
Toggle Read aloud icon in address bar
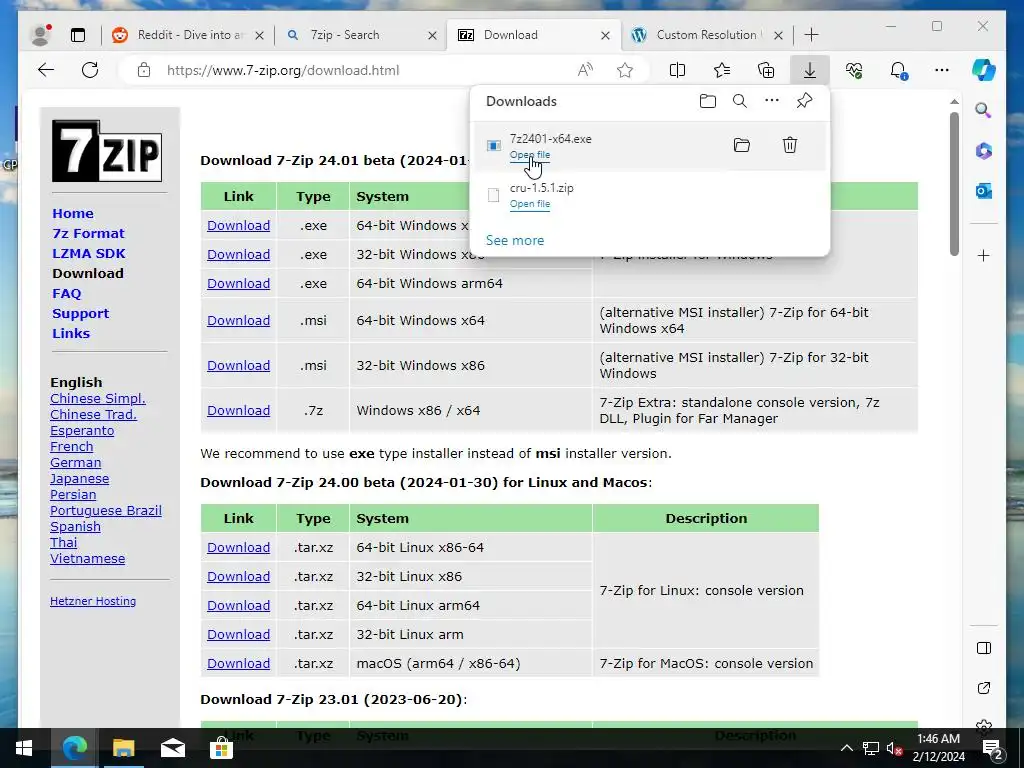(x=585, y=70)
